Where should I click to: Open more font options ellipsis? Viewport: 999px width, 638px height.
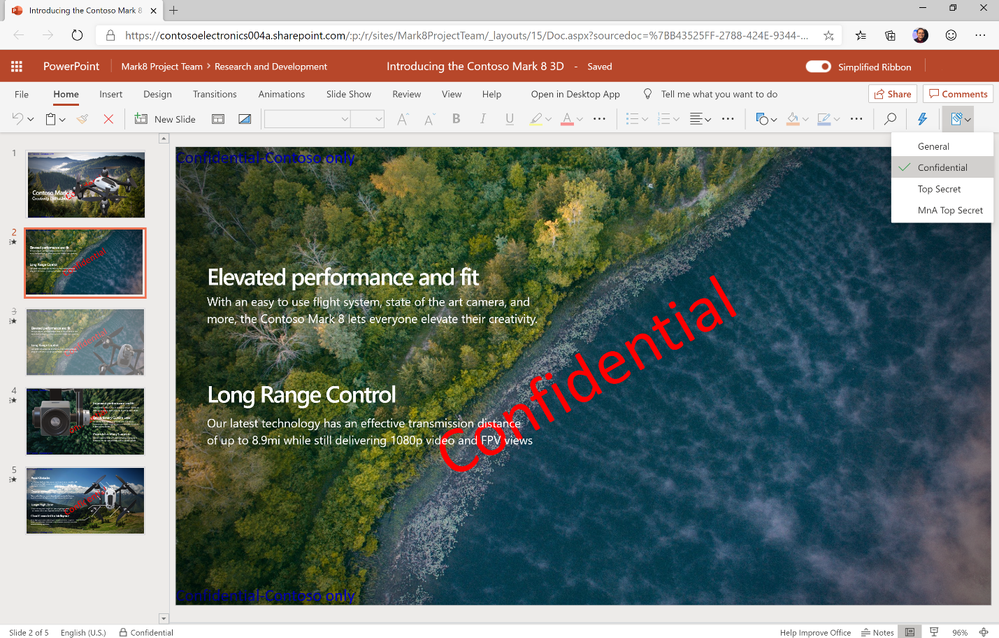click(x=600, y=119)
